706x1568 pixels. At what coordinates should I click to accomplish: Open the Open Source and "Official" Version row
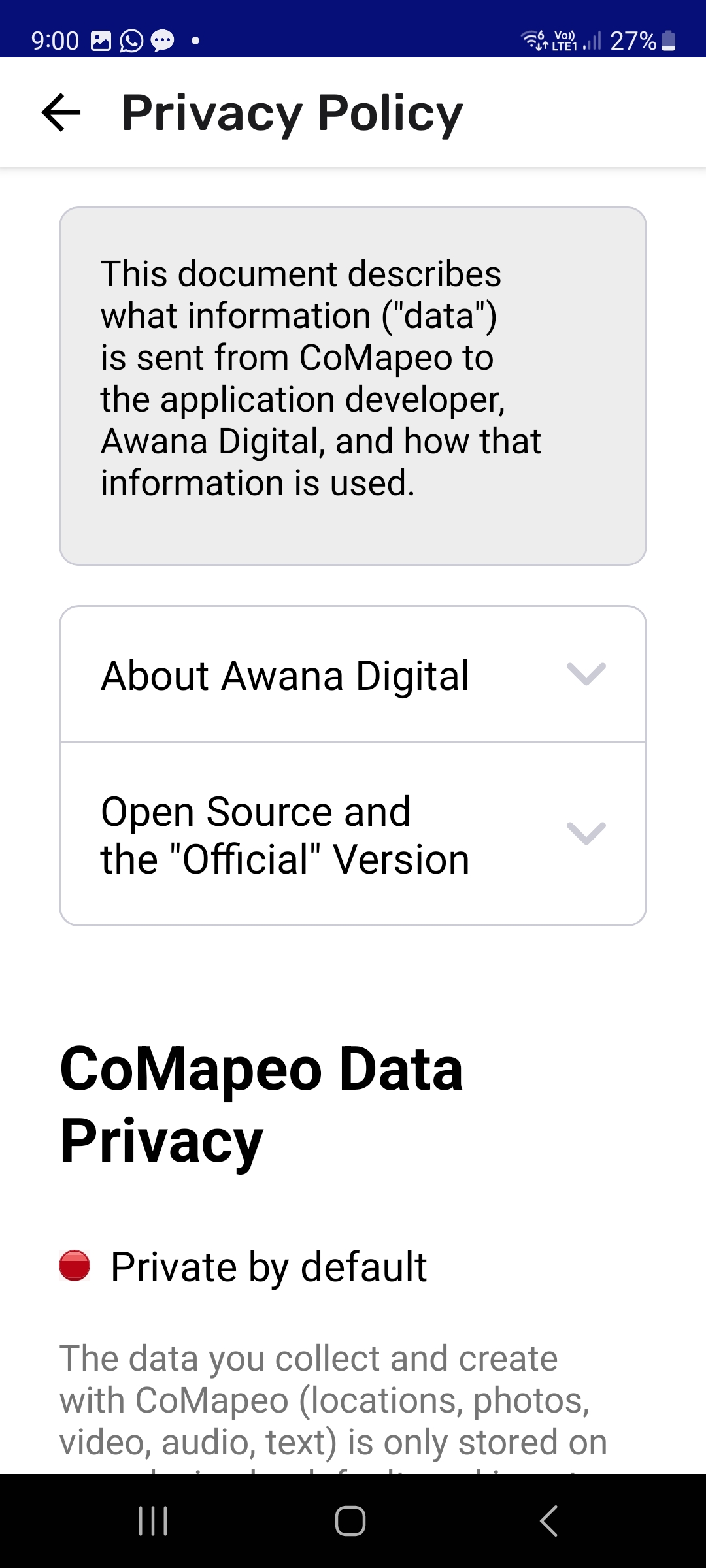pos(285,835)
